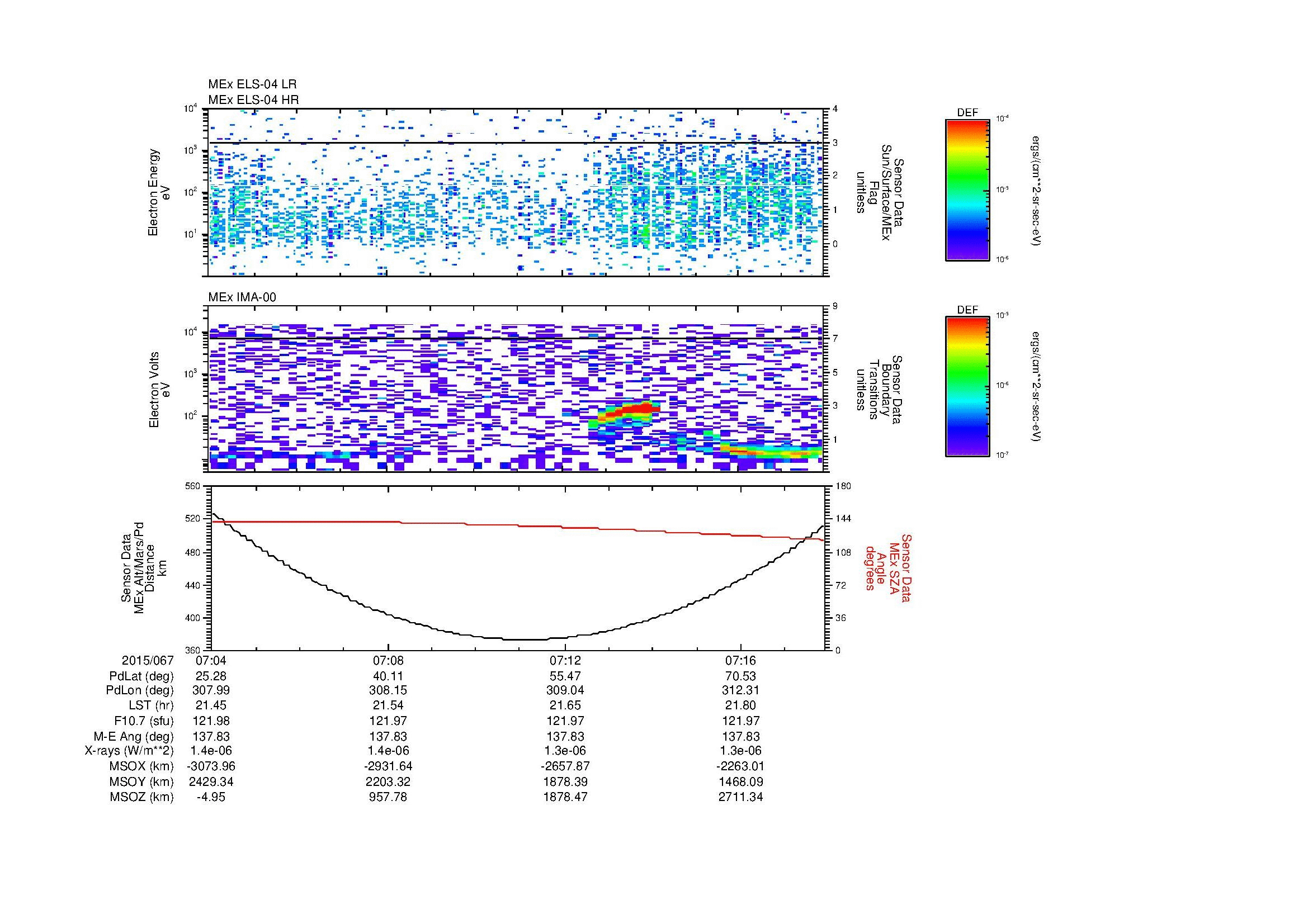Click the '07:04' time tick label

pyautogui.click(x=211, y=661)
